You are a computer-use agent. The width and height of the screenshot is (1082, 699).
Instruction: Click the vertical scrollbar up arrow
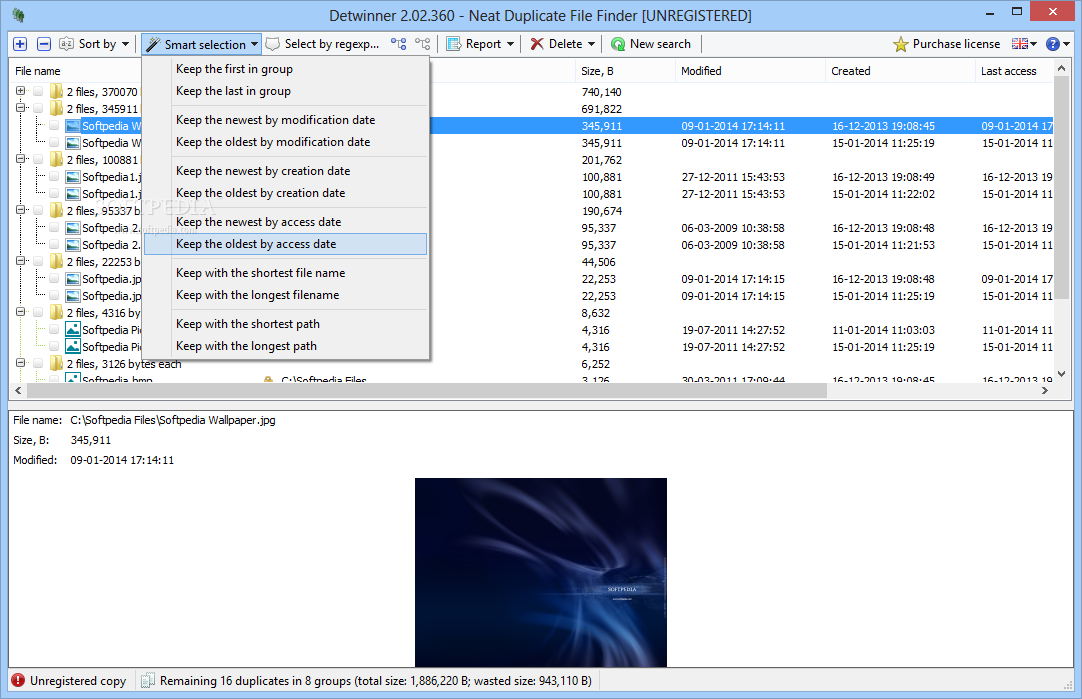(1061, 69)
